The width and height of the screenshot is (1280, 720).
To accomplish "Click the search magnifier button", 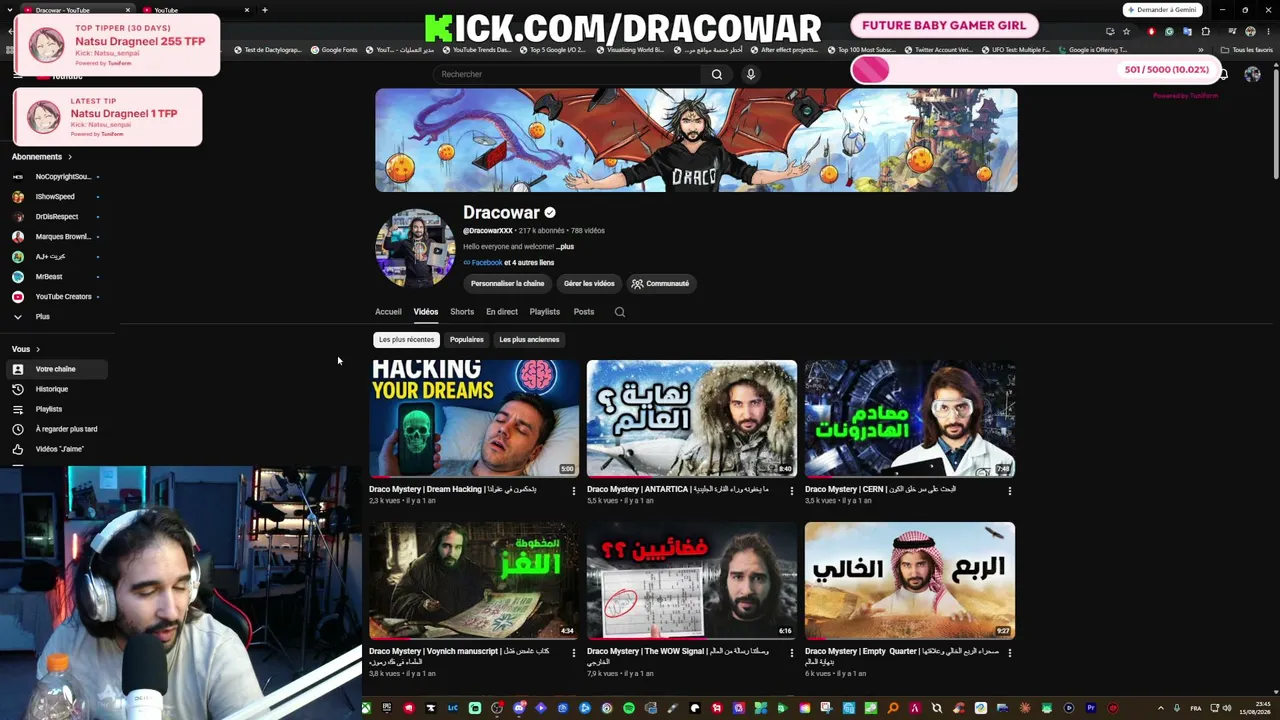I will 717,74.
